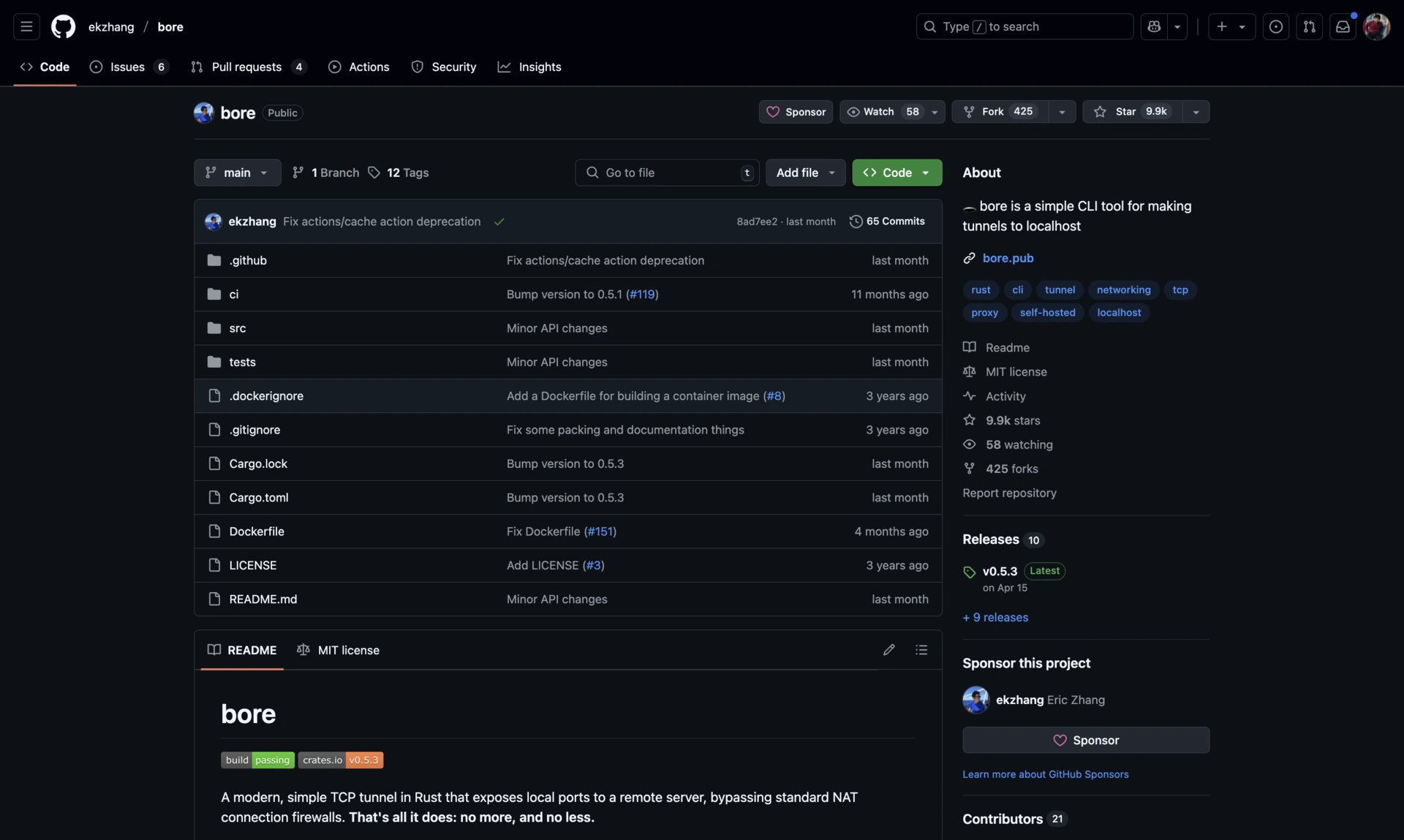
Task: Click the commit status green checkmark
Action: point(499,222)
